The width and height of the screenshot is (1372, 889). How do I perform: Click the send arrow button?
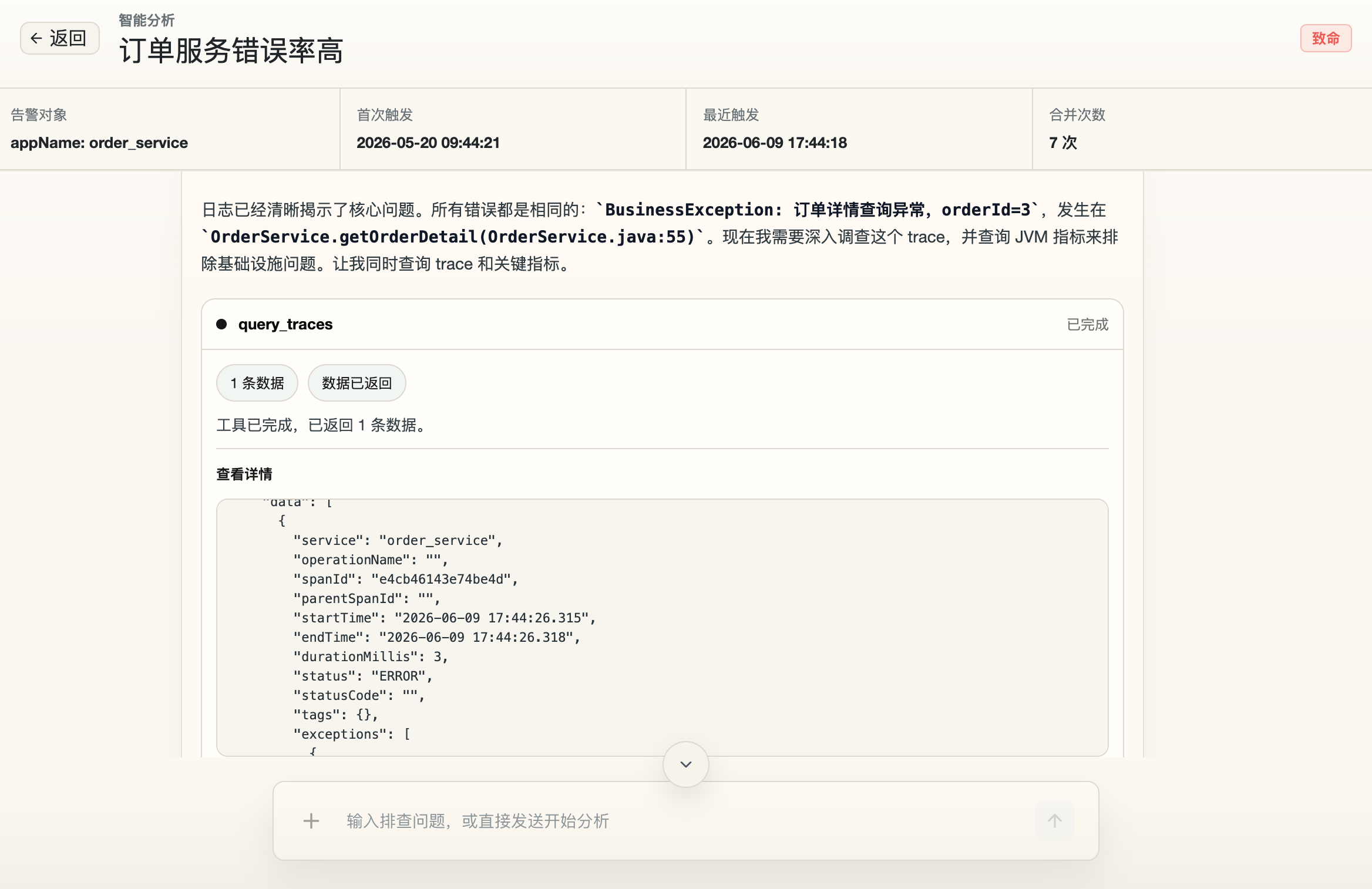1054,821
